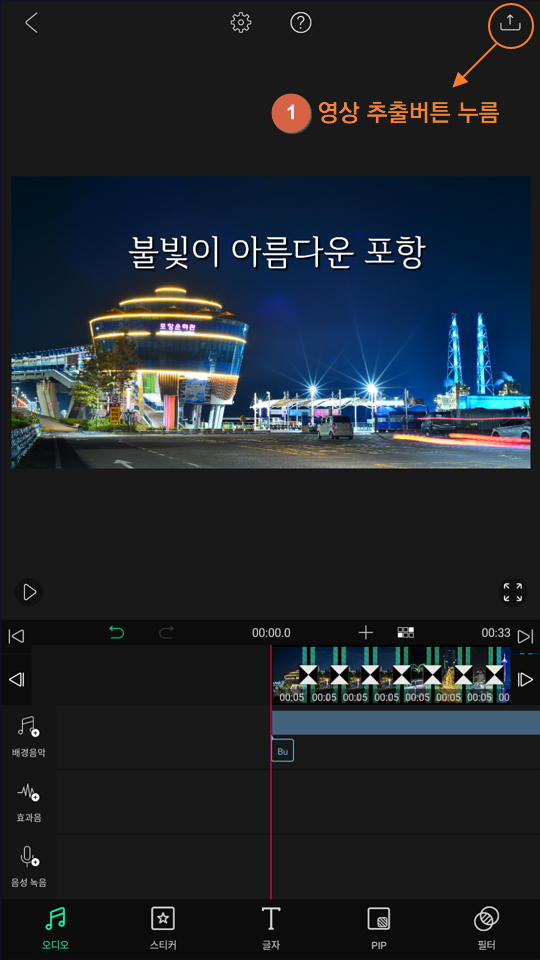Step to next clip with right triangle
This screenshot has width=540, height=960.
pos(525,680)
